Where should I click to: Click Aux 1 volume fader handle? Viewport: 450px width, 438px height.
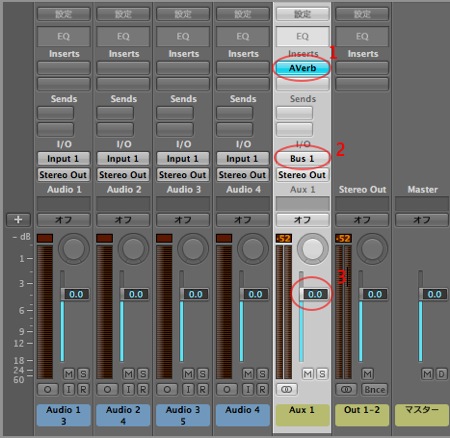[314, 294]
